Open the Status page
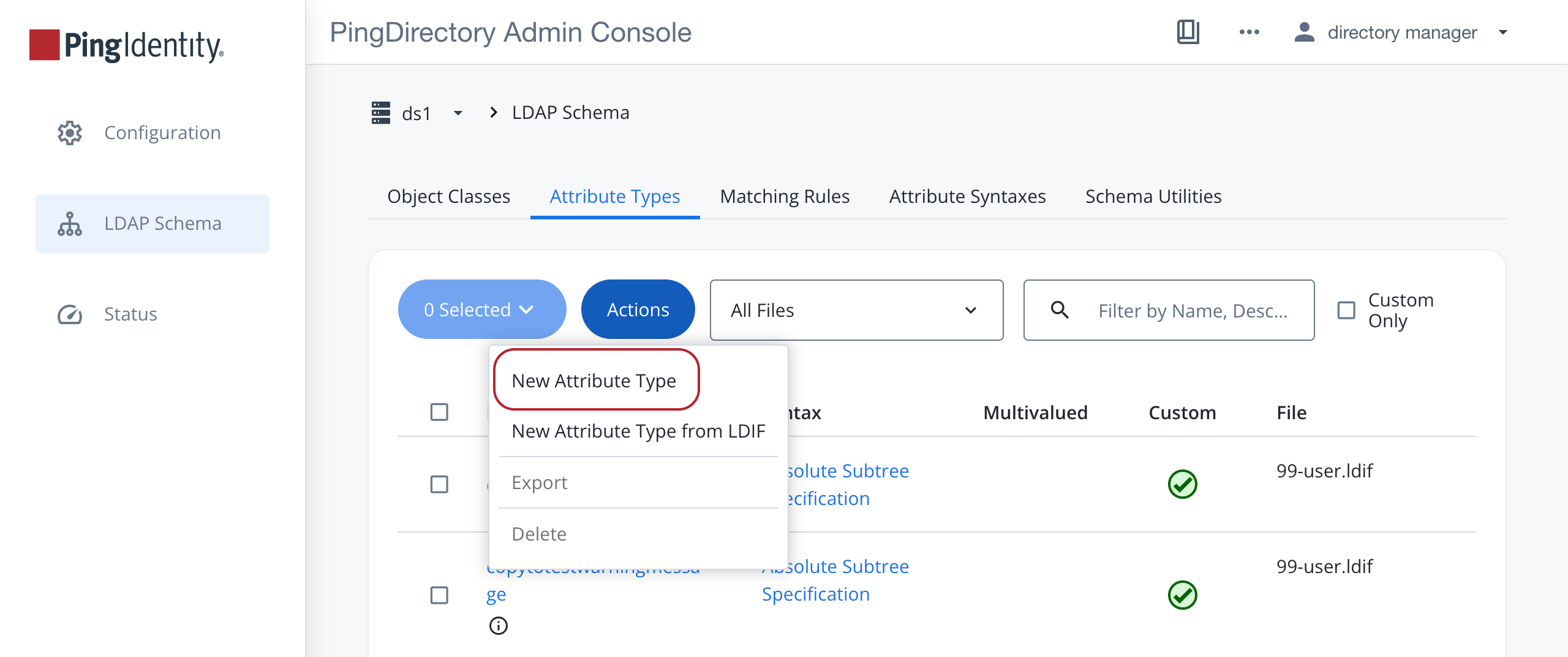Screen dimensions: 1568x657 (x=130, y=314)
